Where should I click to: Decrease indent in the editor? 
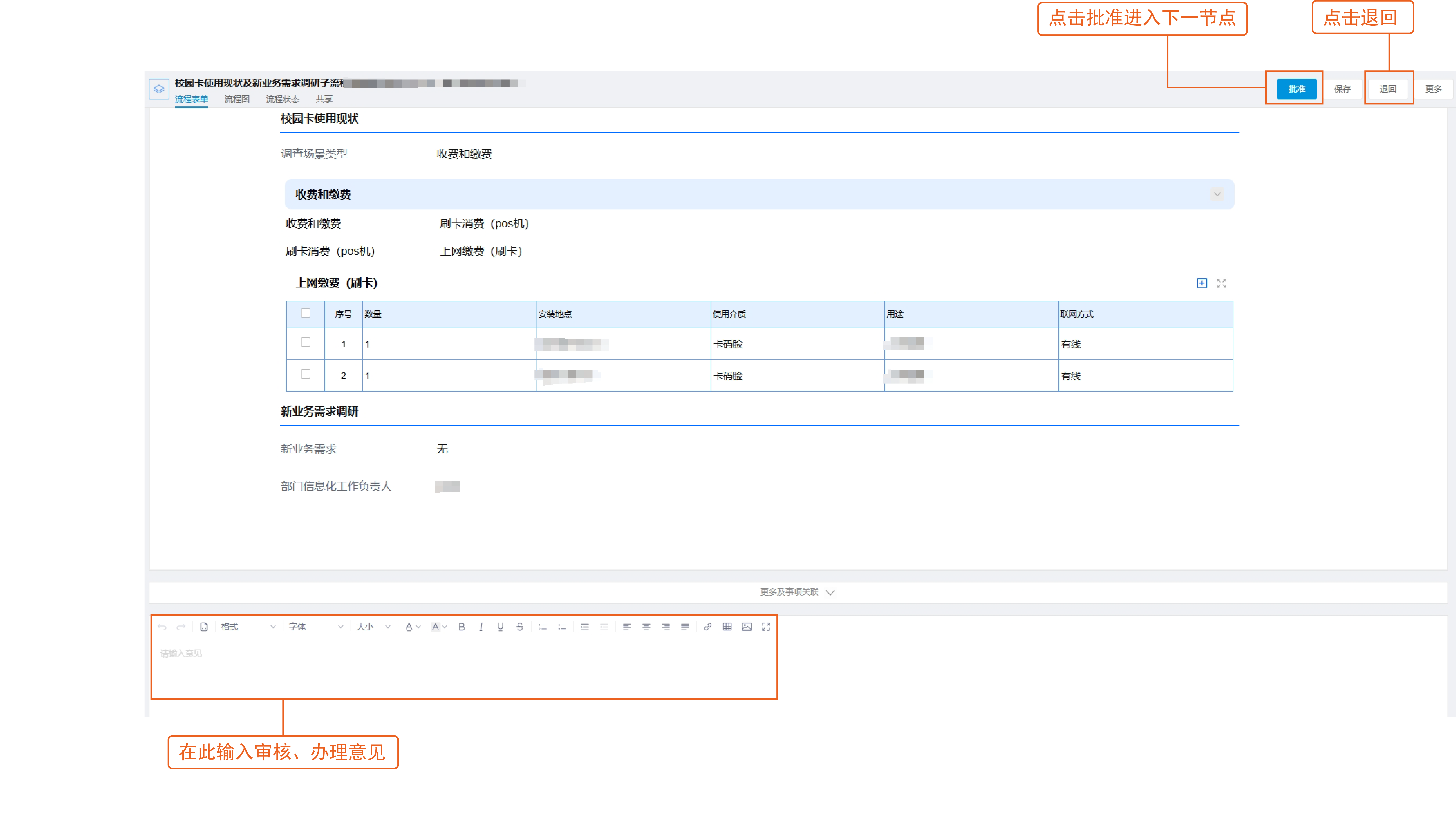(x=604, y=627)
